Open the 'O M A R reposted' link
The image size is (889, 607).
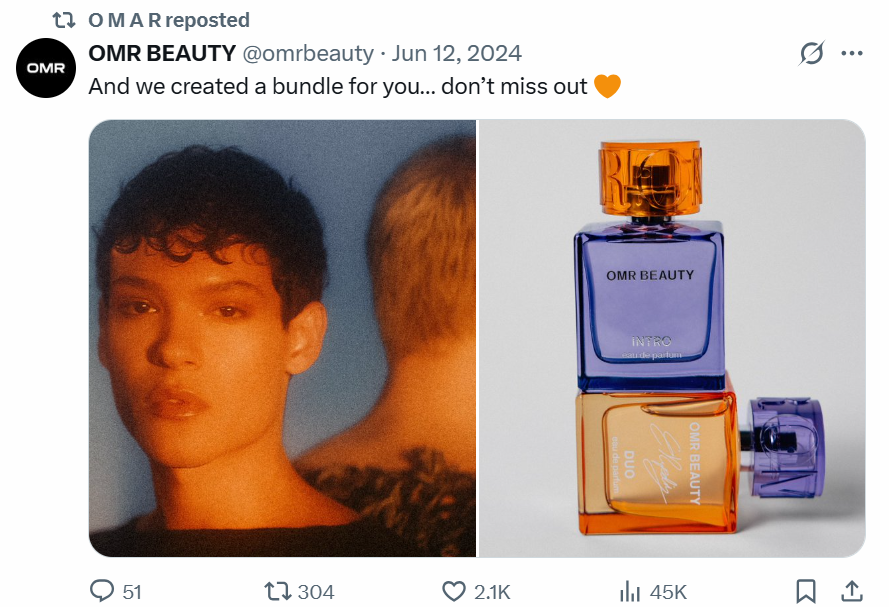[x=169, y=20]
